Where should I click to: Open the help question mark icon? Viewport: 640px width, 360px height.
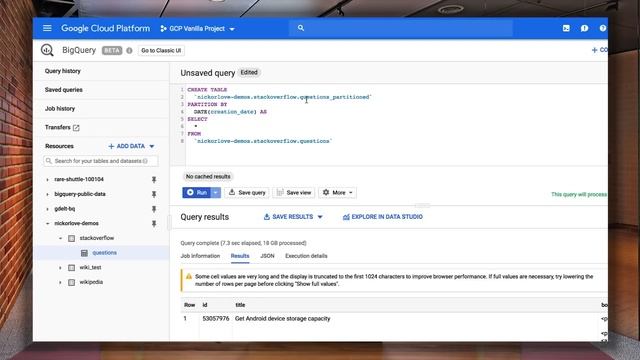coord(602,28)
